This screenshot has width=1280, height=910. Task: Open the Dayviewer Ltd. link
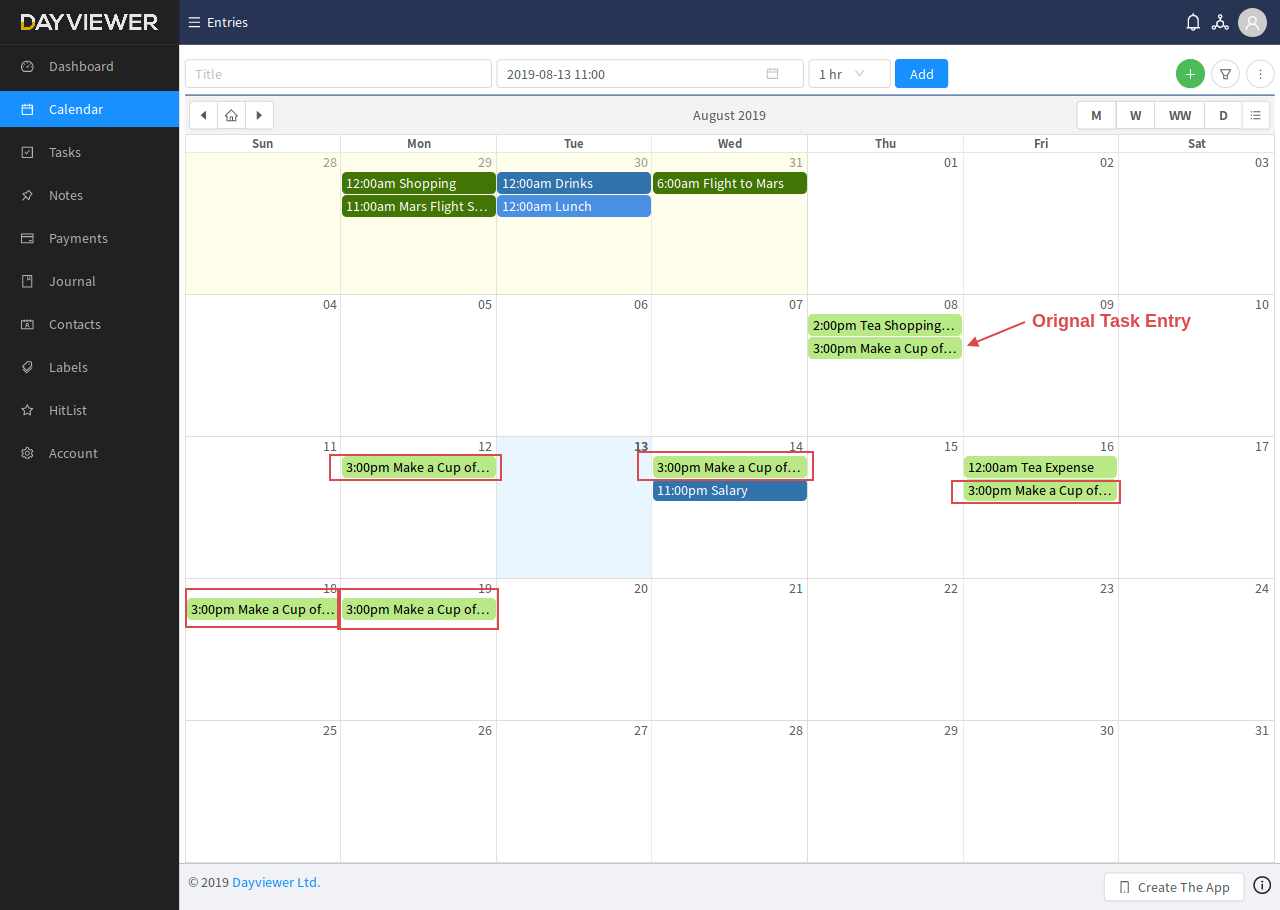coord(276,882)
